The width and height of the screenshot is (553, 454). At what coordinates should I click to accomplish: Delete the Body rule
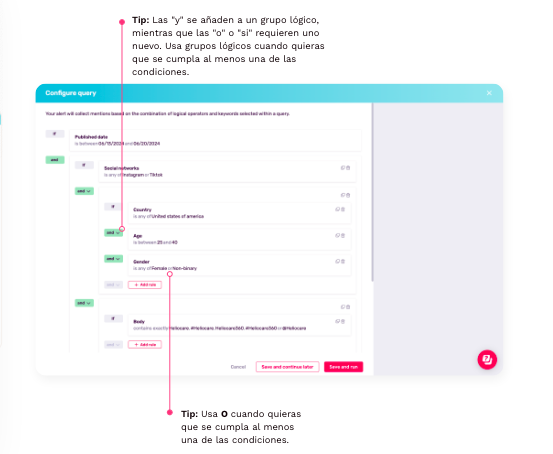pyautogui.click(x=343, y=321)
